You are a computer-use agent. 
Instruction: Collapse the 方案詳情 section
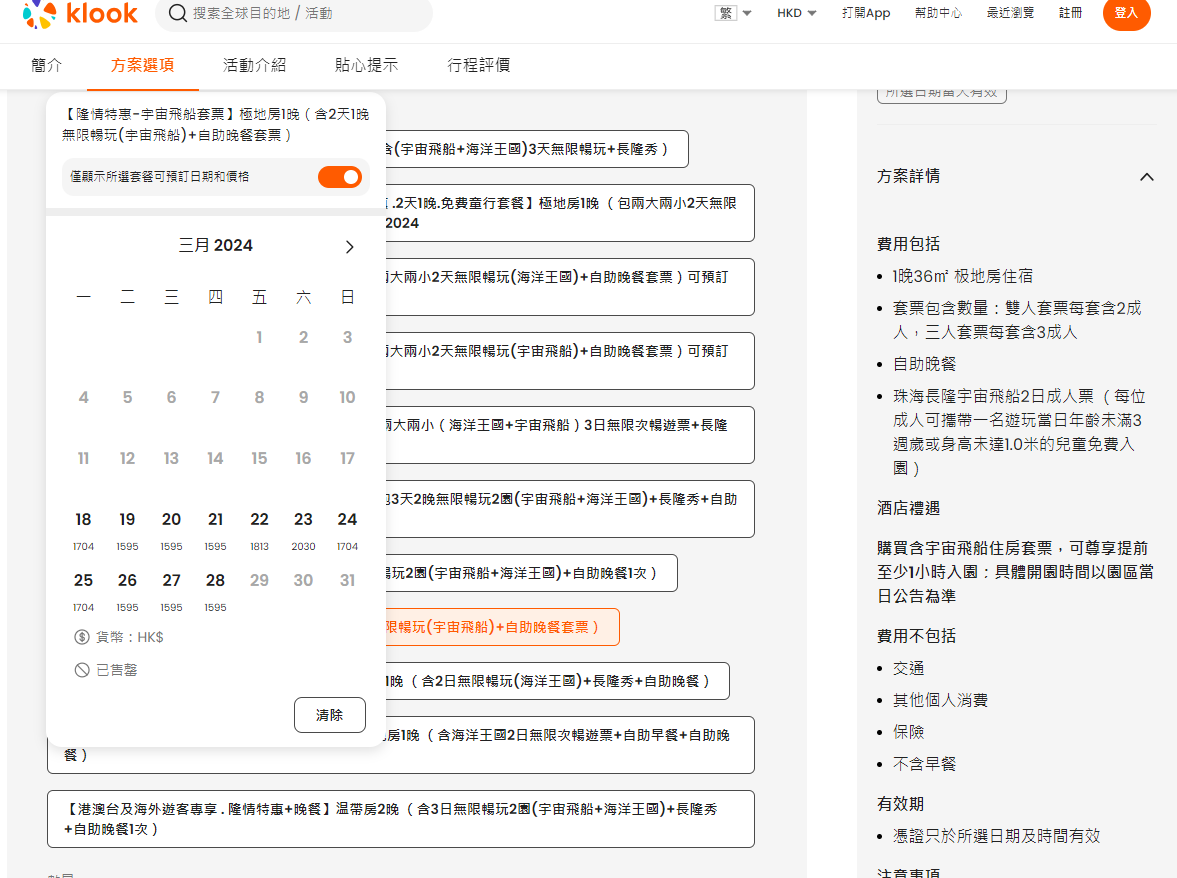click(x=1146, y=177)
